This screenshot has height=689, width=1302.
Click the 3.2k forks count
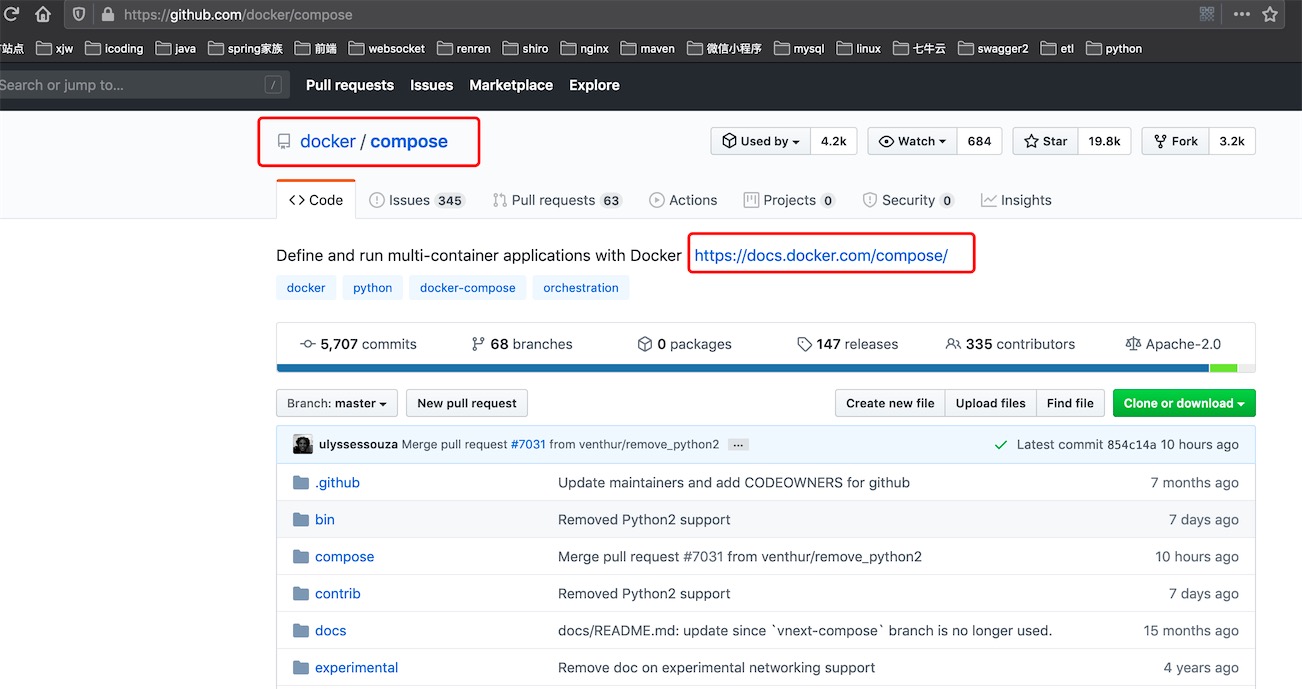tap(1232, 141)
